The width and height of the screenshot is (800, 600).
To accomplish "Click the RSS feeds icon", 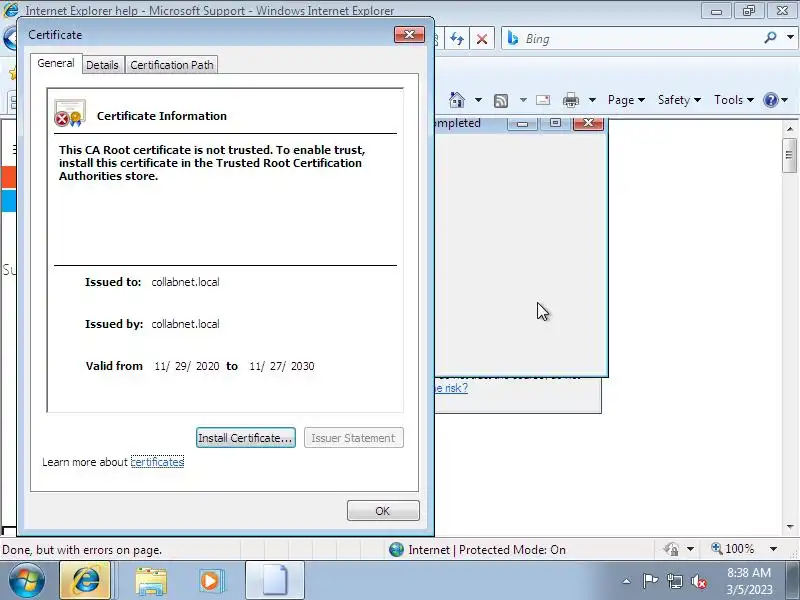I will click(x=501, y=101).
